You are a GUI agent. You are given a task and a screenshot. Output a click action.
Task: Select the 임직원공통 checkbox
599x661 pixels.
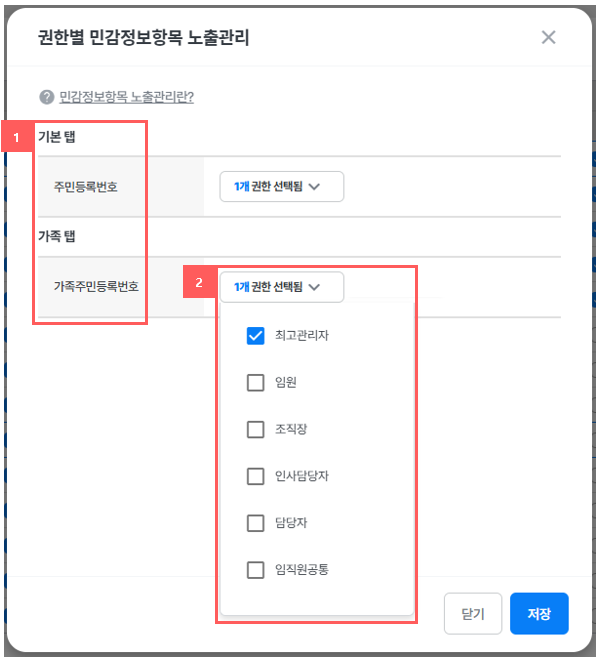(255, 570)
